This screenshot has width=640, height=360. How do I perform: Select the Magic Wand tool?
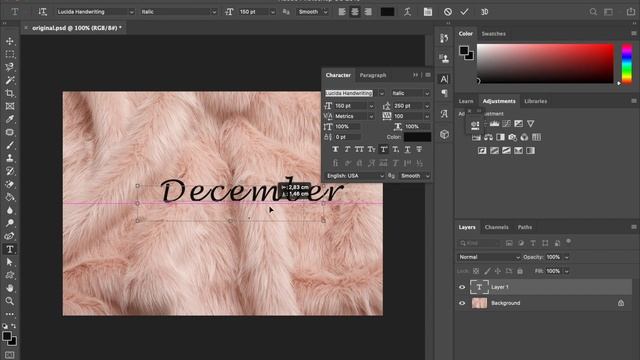click(x=10, y=80)
